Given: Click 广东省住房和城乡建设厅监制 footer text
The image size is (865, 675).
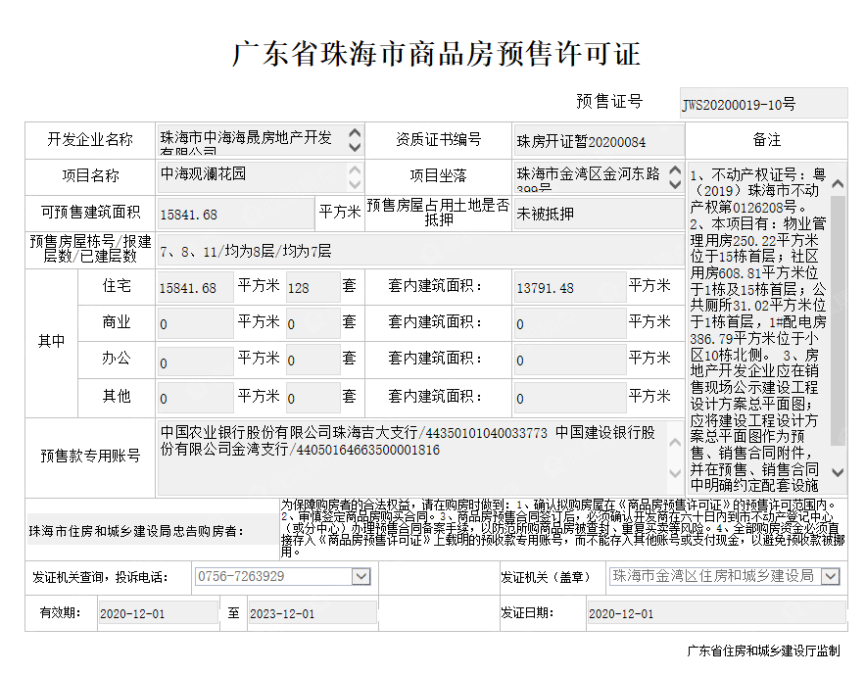Looking at the screenshot, I should click(x=763, y=651).
